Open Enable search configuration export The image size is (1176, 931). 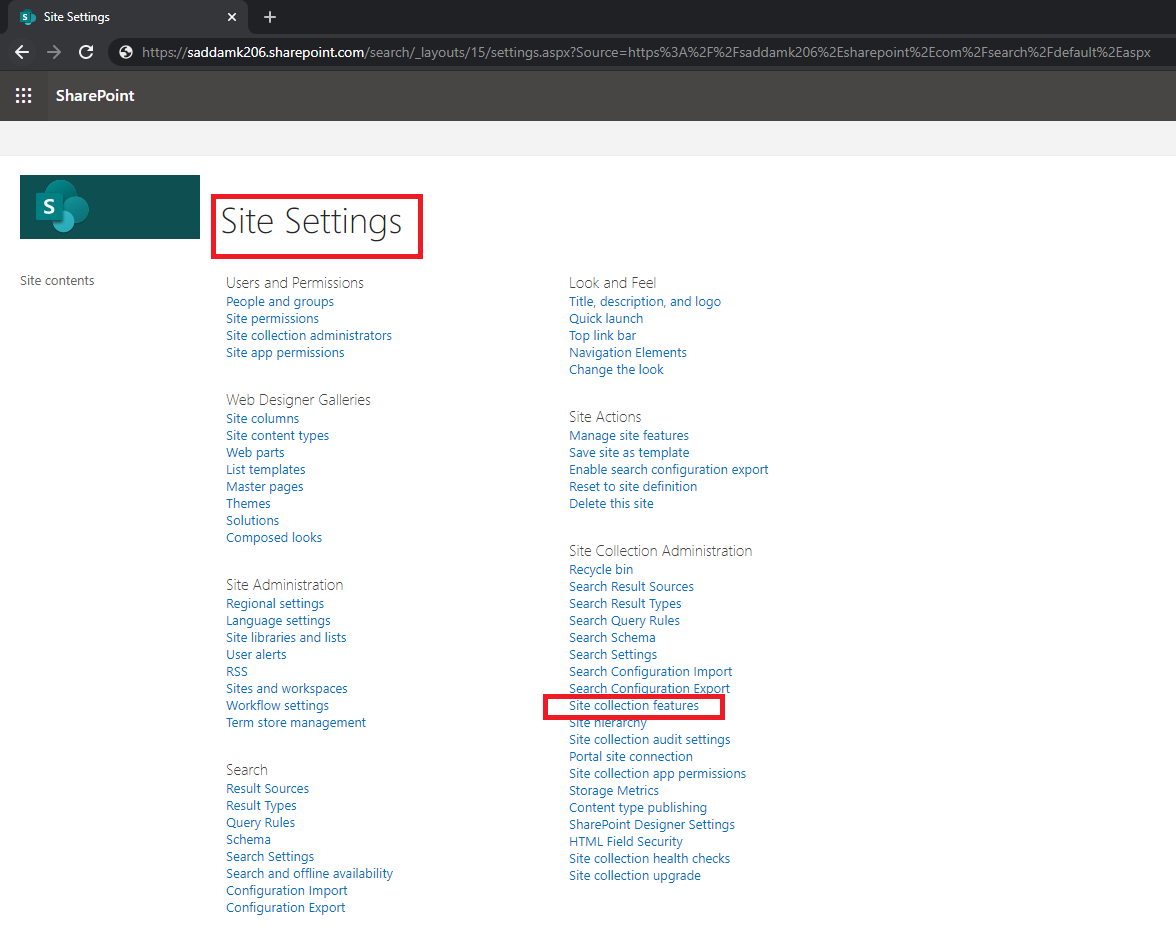pos(669,470)
